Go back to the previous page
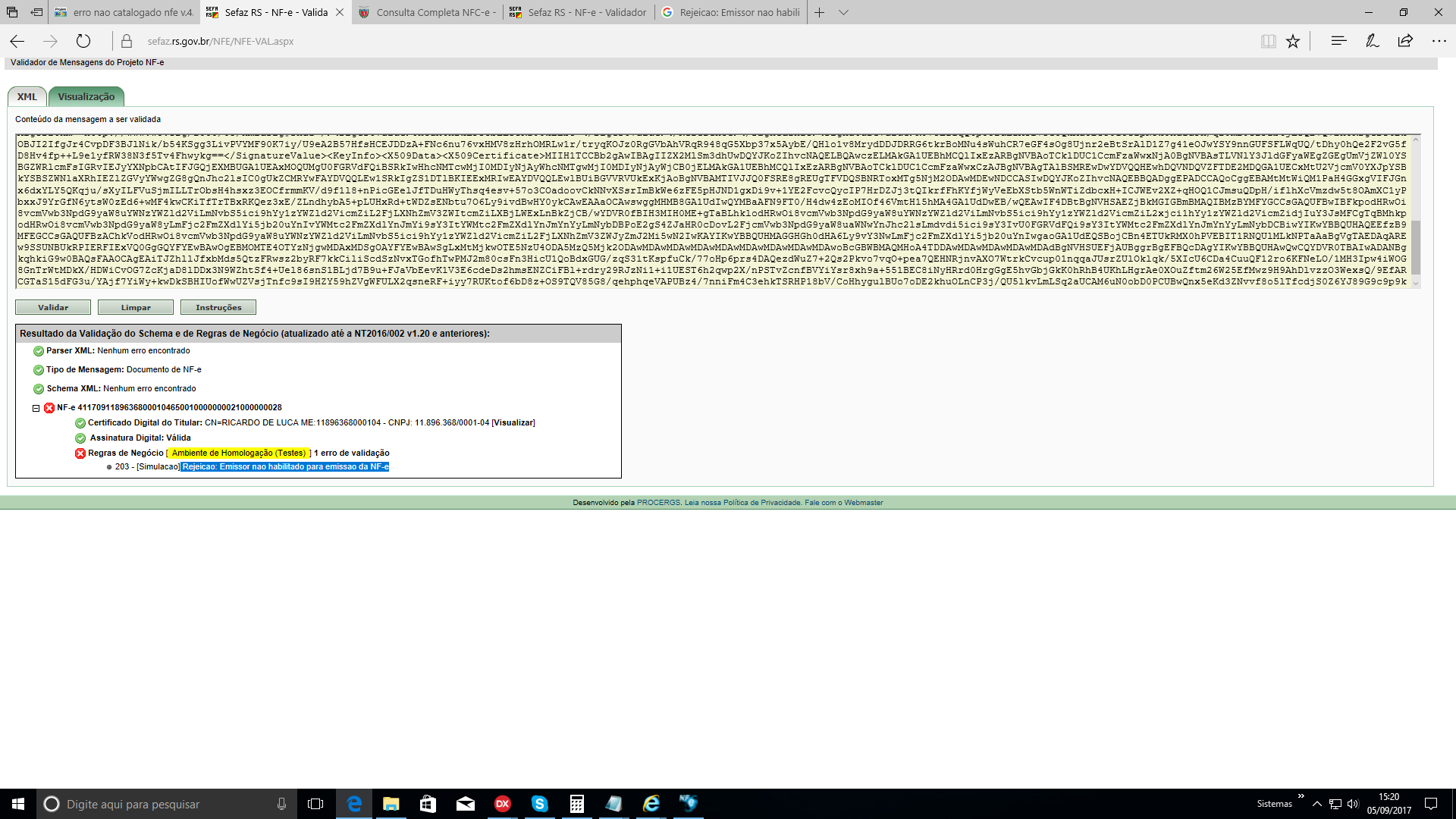Screen dimensions: 1456x819 tap(17, 41)
